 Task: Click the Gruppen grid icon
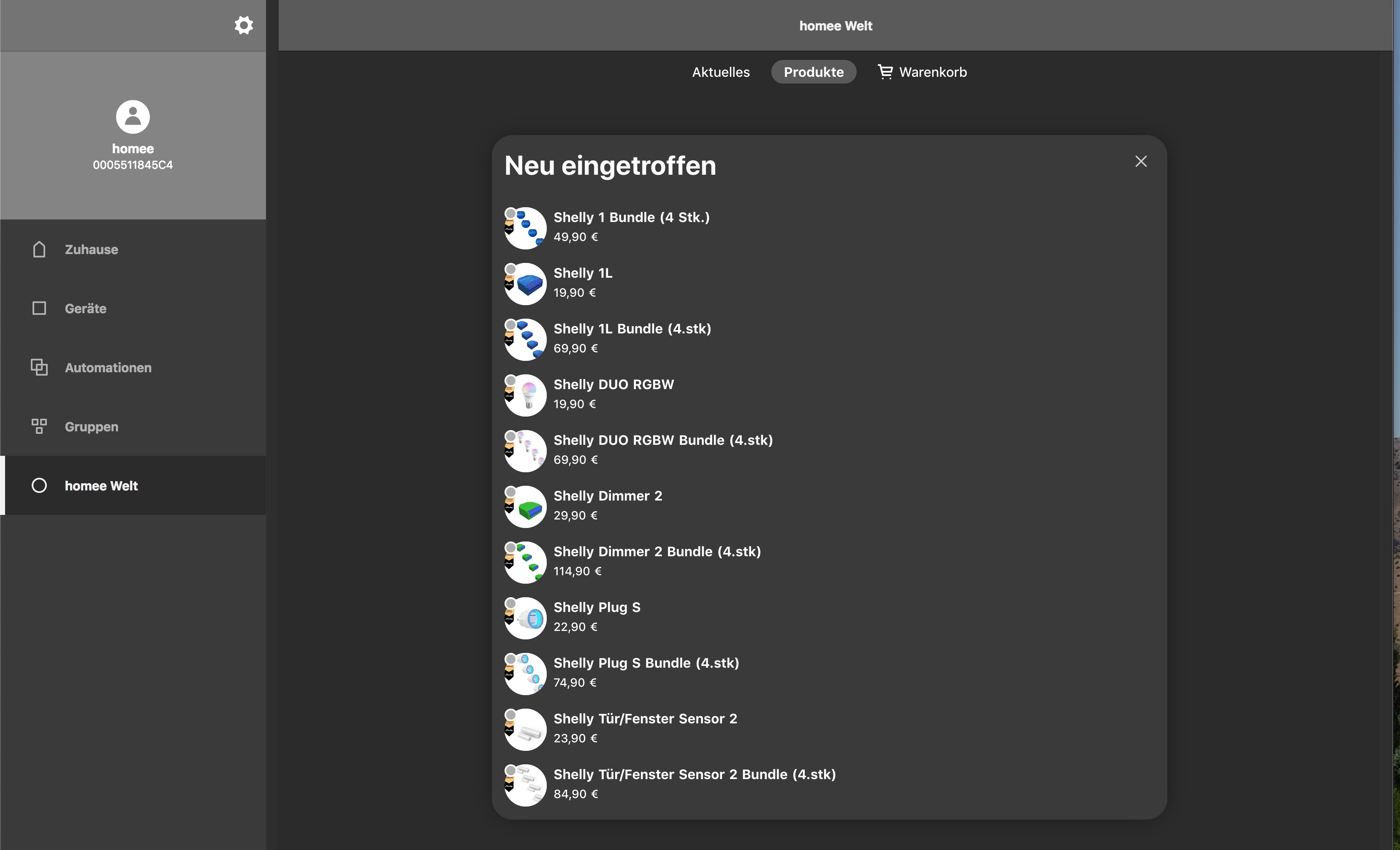coord(39,426)
